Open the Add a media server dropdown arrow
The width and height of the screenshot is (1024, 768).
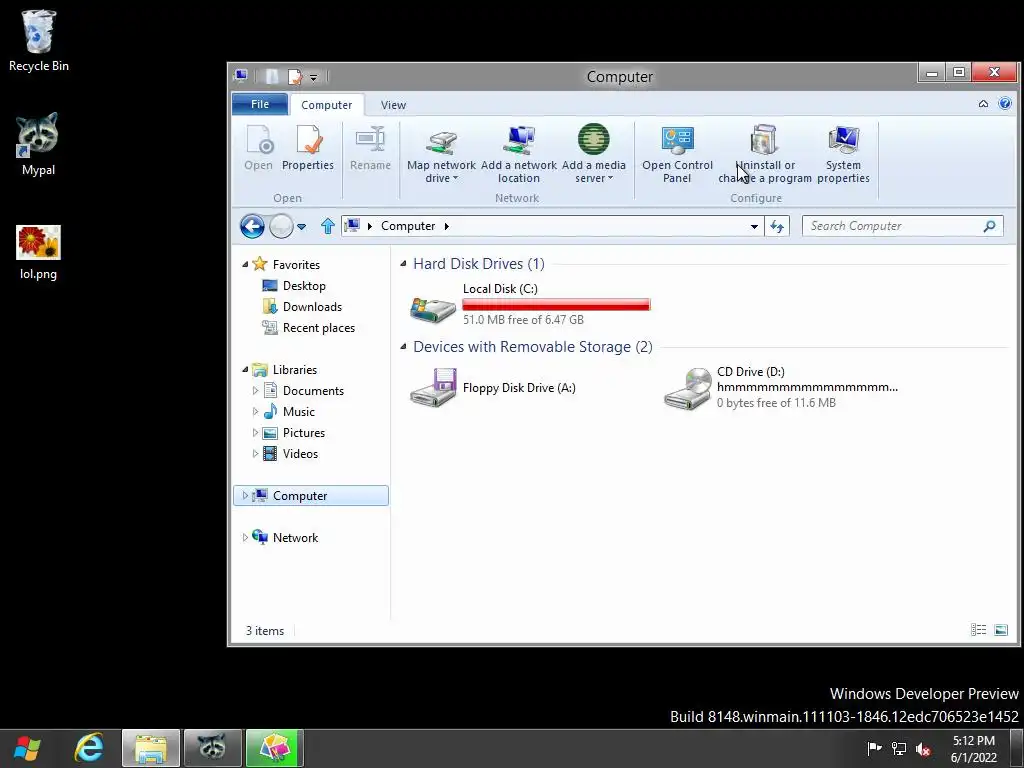pos(610,178)
